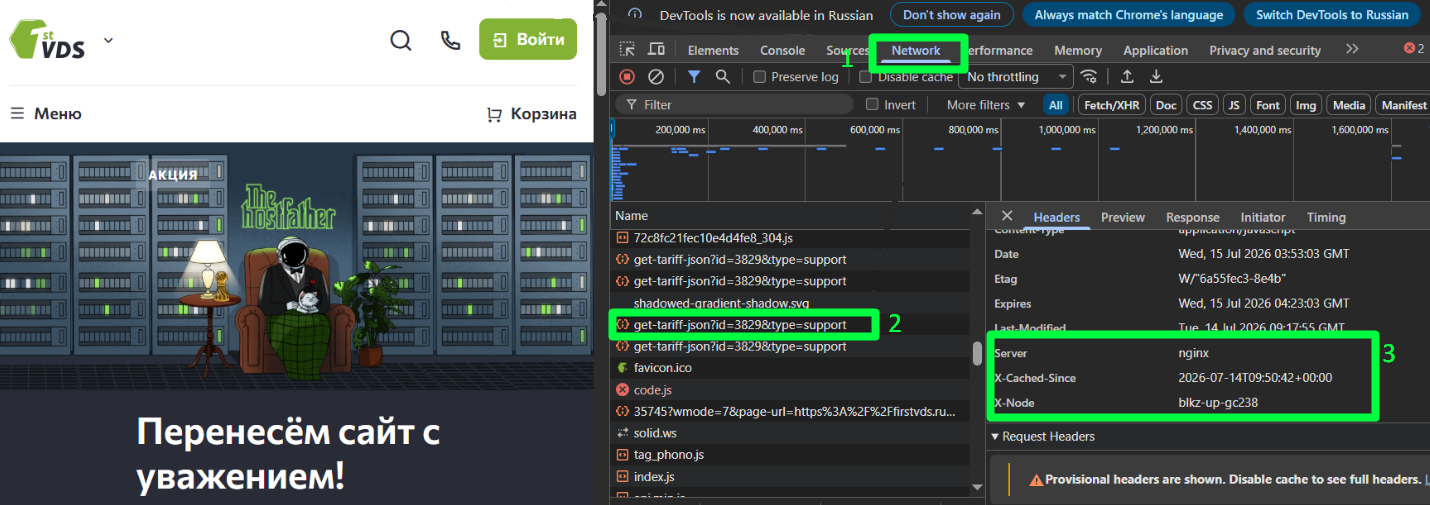Open the Корзина shopping cart

tap(532, 114)
